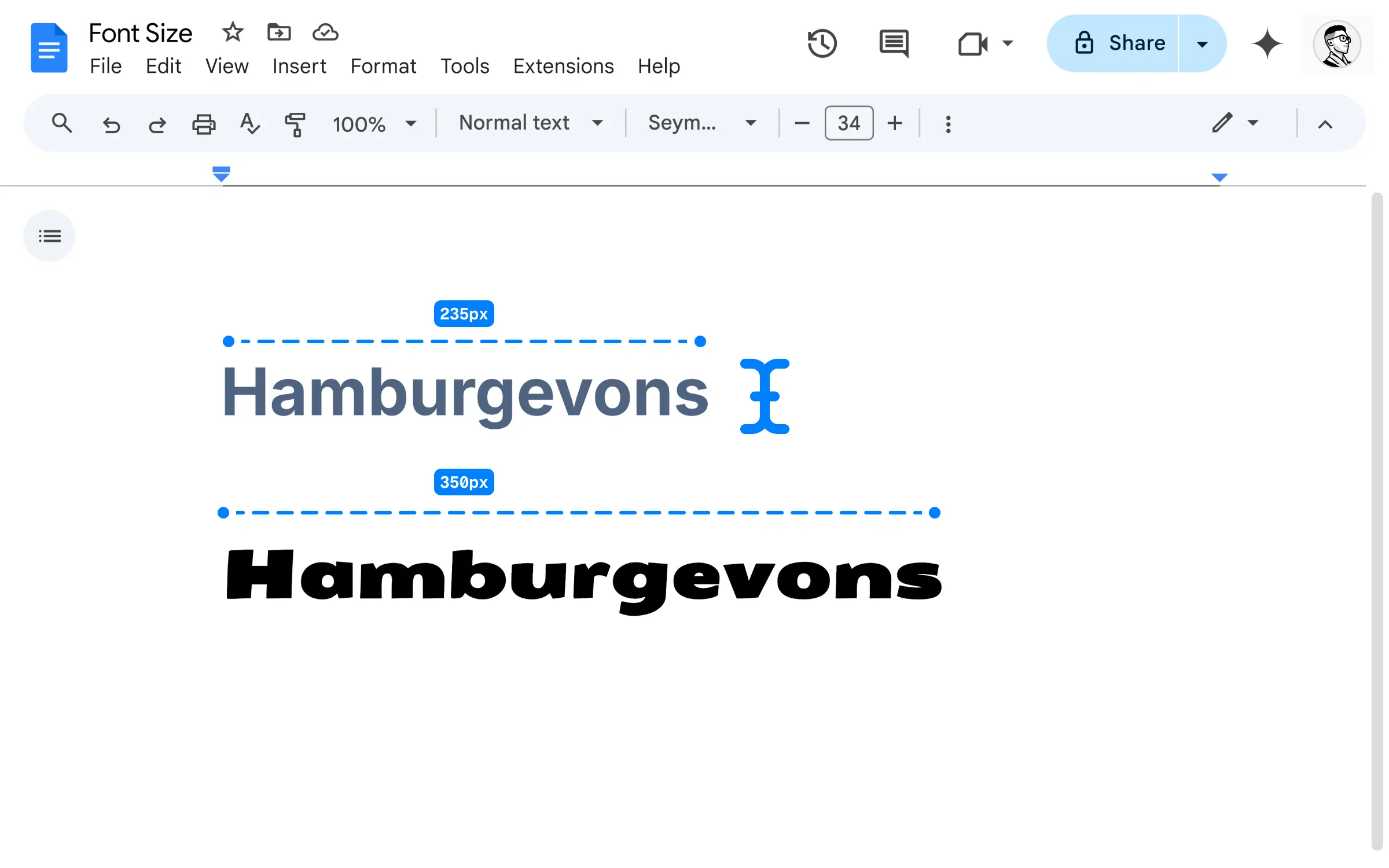This screenshot has width=1389, height=868.
Task: Check cloud save status icon
Action: (x=325, y=32)
